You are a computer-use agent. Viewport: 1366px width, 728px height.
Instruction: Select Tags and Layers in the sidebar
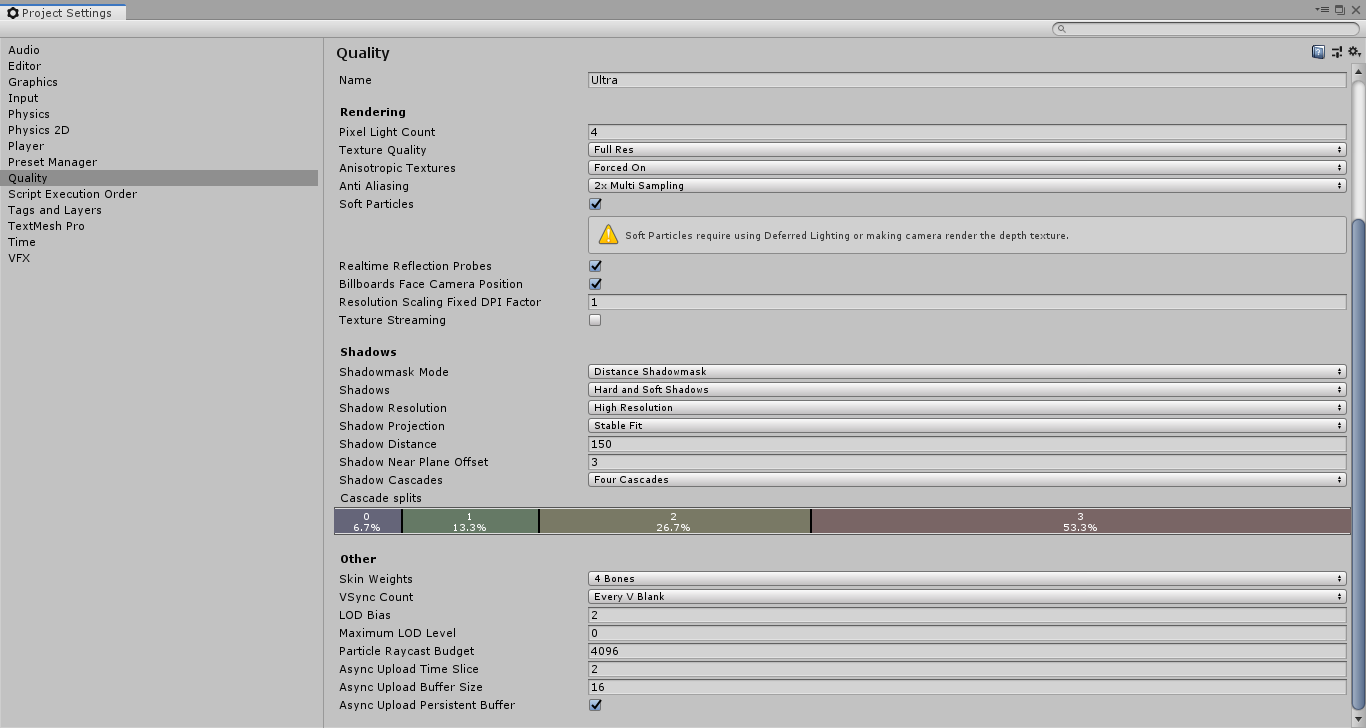point(54,209)
